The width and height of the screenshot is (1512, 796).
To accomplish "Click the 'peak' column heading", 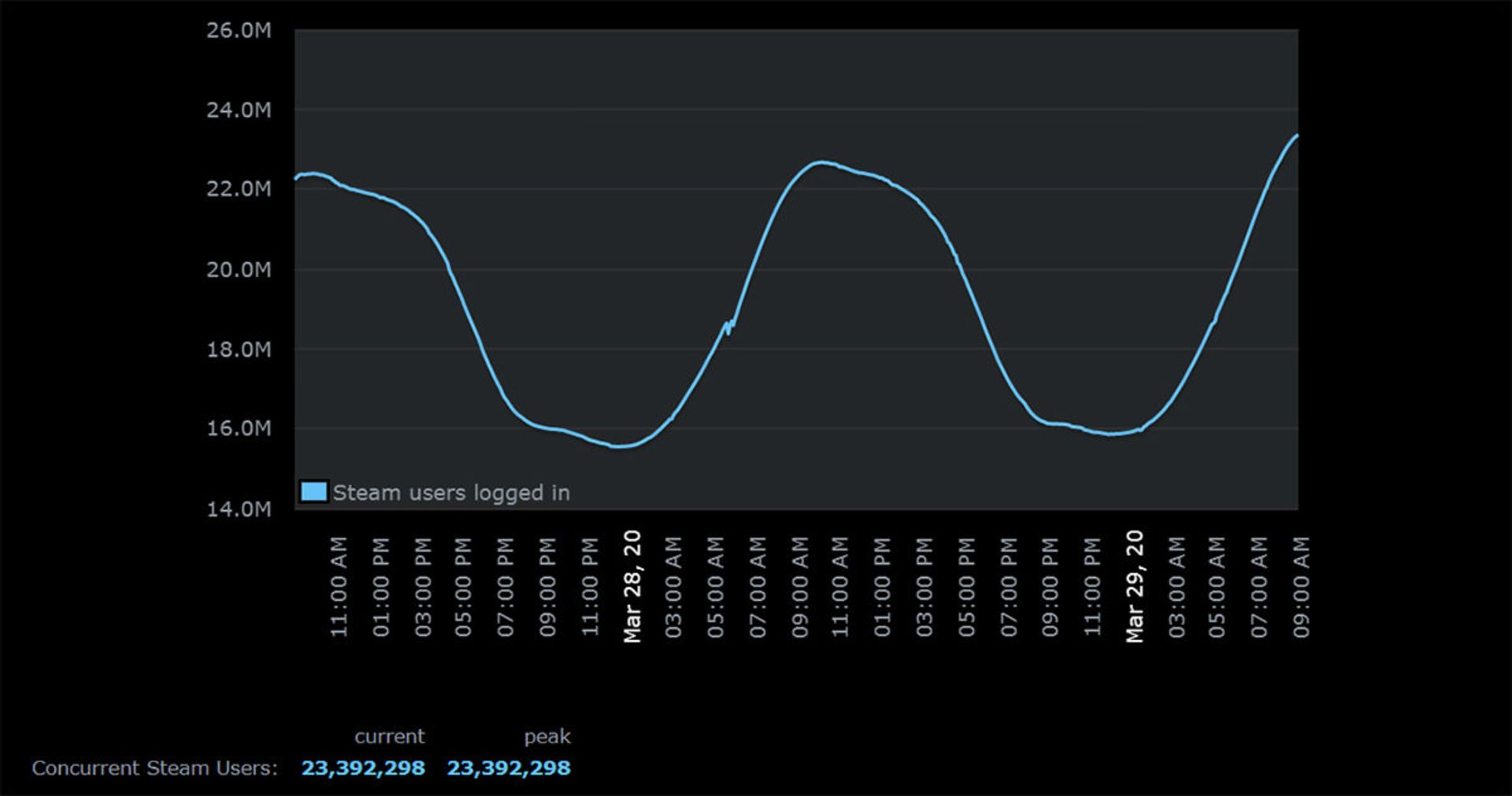I will [547, 736].
